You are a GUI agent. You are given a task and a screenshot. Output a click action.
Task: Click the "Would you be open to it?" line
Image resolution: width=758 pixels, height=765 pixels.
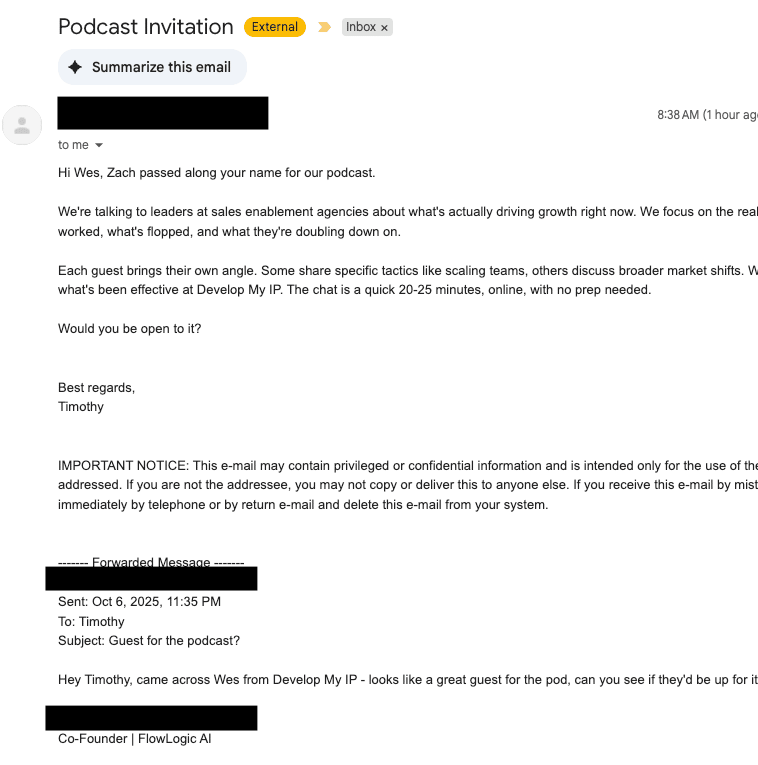(129, 328)
